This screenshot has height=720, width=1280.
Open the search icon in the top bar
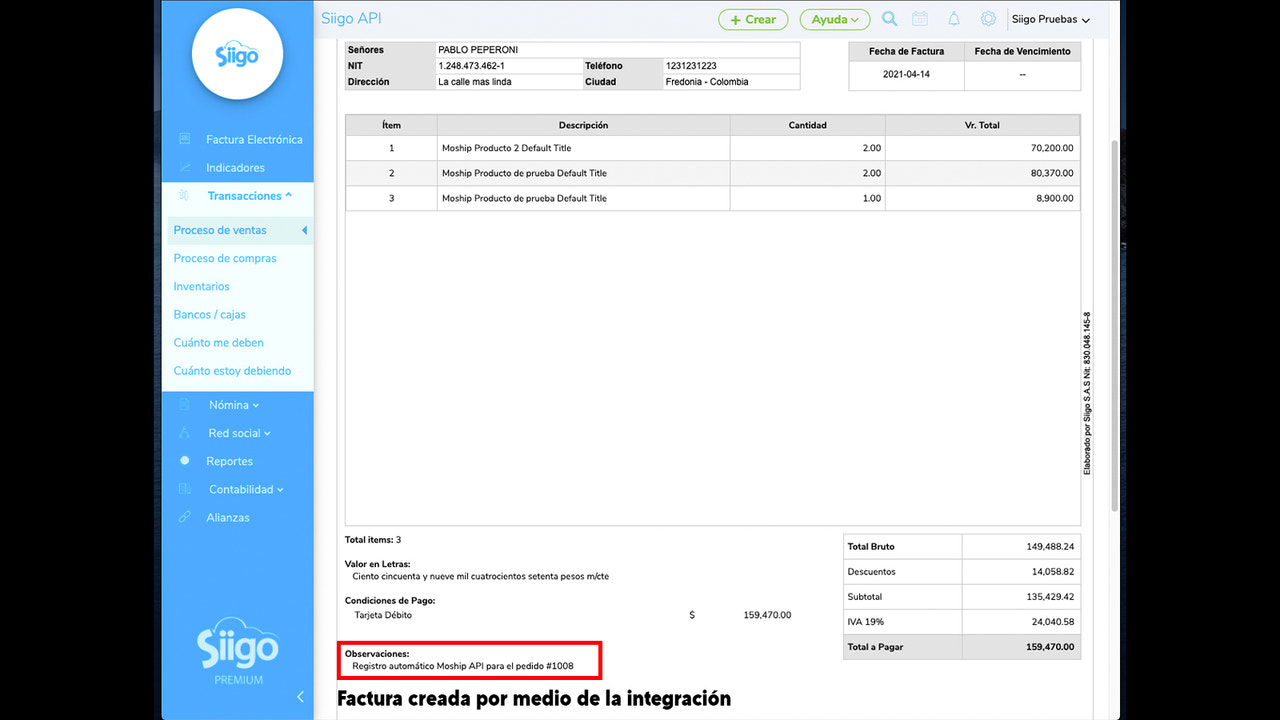889,18
